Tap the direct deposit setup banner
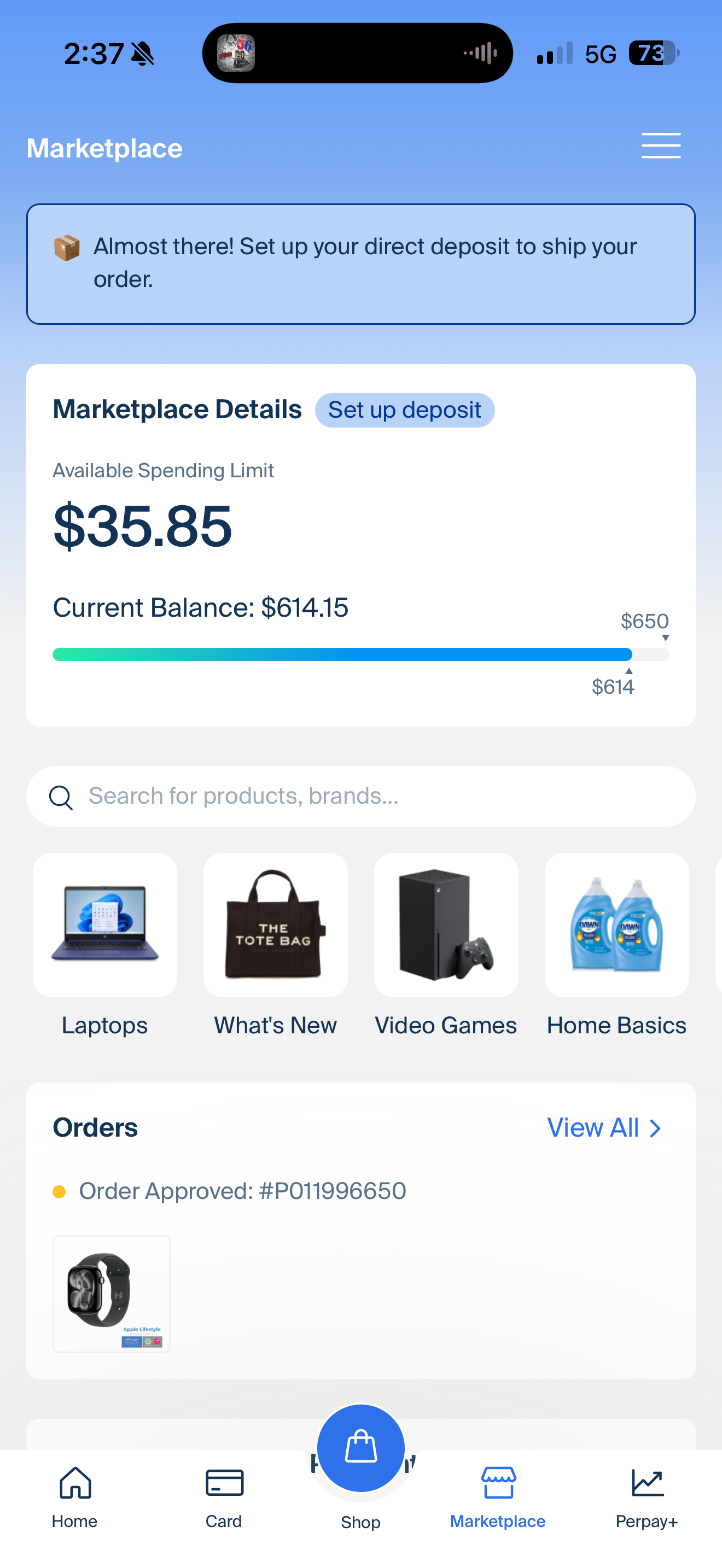722x1568 pixels. coord(361,264)
